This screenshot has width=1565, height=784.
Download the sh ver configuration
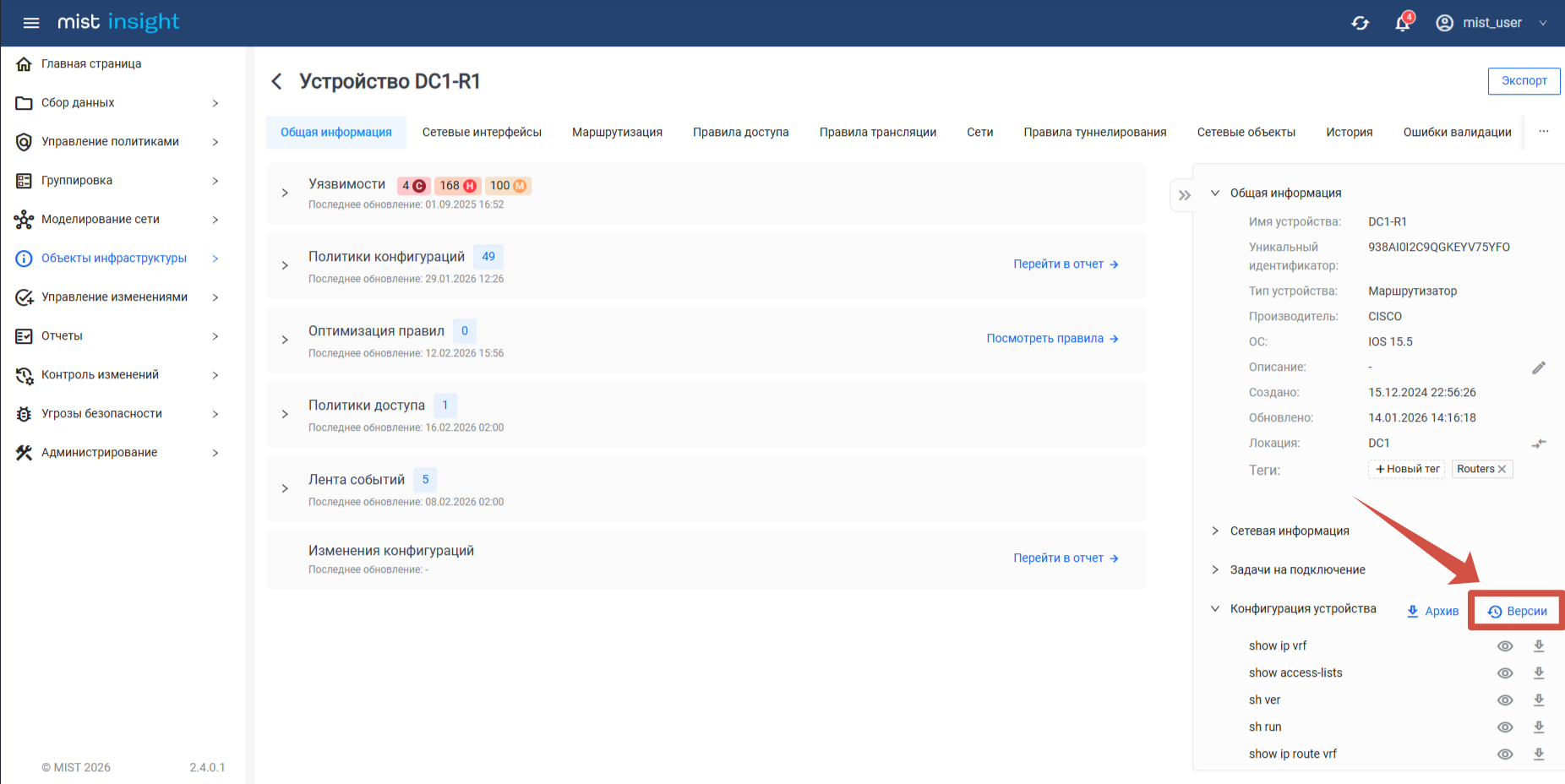[x=1539, y=700]
